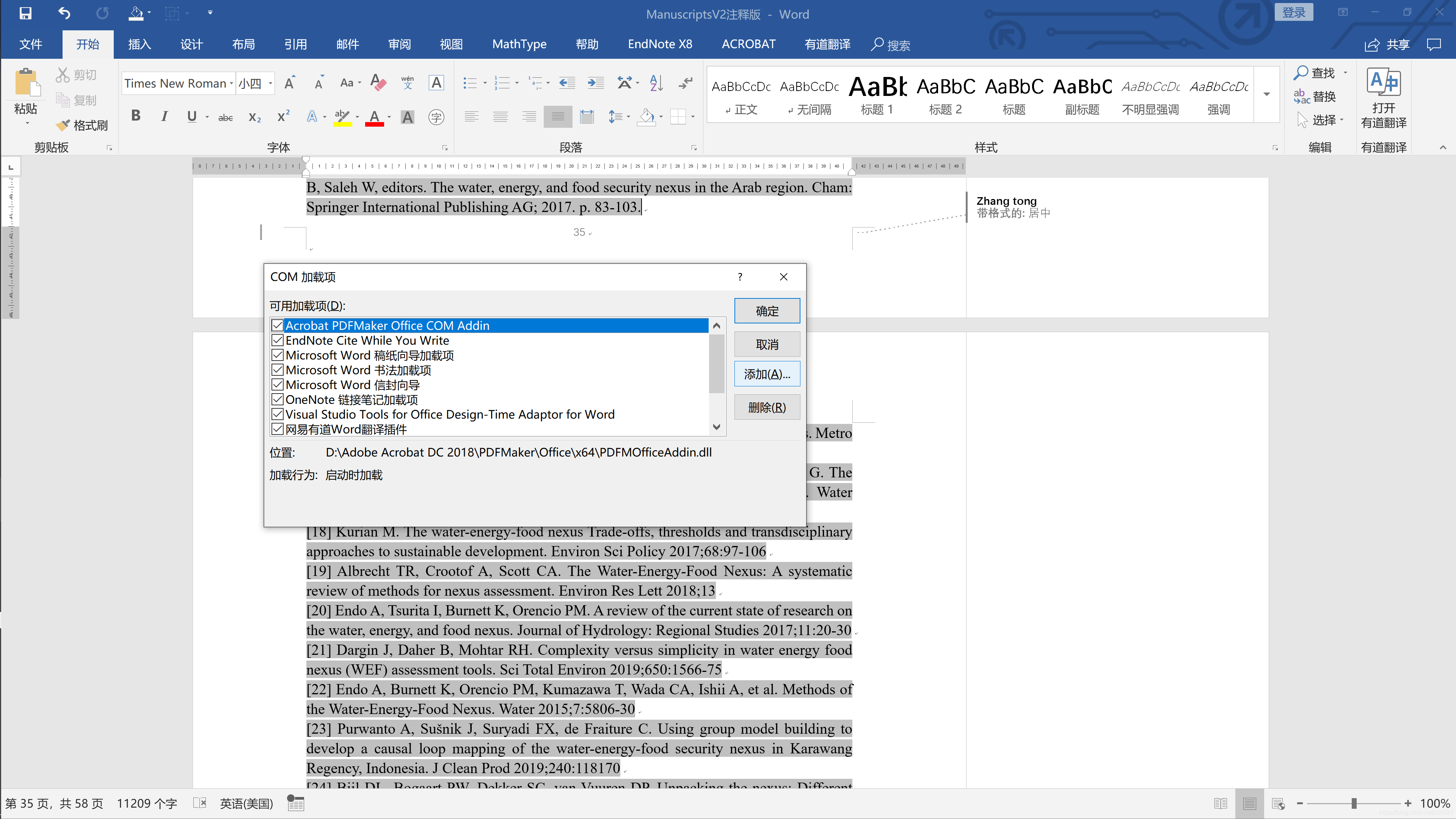Open the Times New Roman font dropdown
This screenshot has width=1456, height=819.
pos(231,84)
